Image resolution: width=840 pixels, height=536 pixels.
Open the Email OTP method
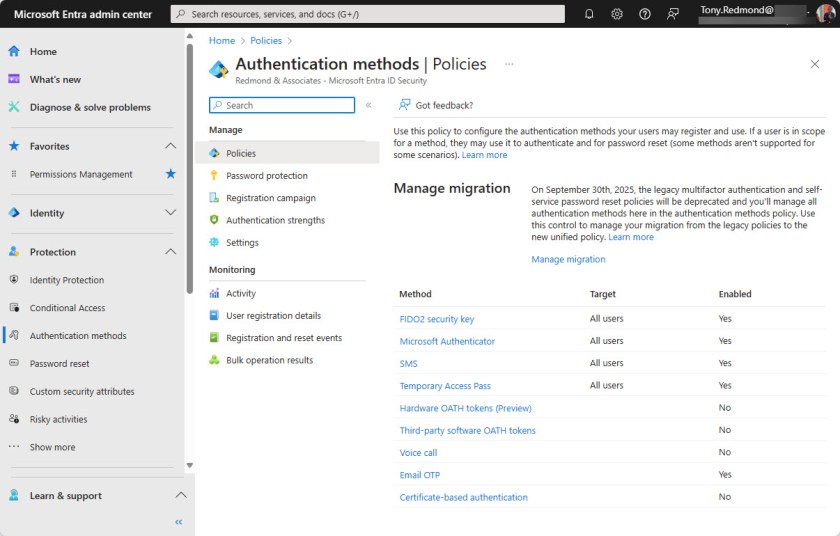coord(419,475)
